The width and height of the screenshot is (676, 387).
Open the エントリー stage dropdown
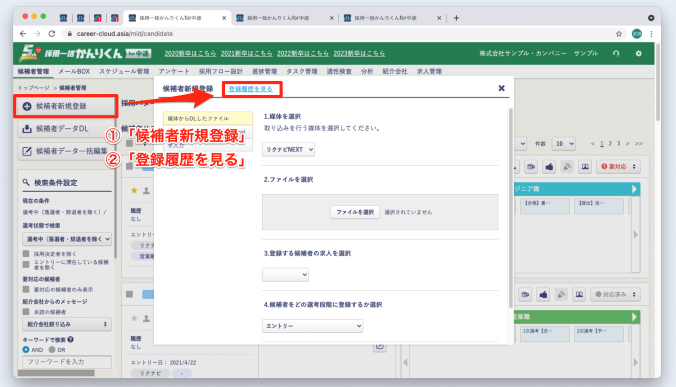pyautogui.click(x=313, y=326)
